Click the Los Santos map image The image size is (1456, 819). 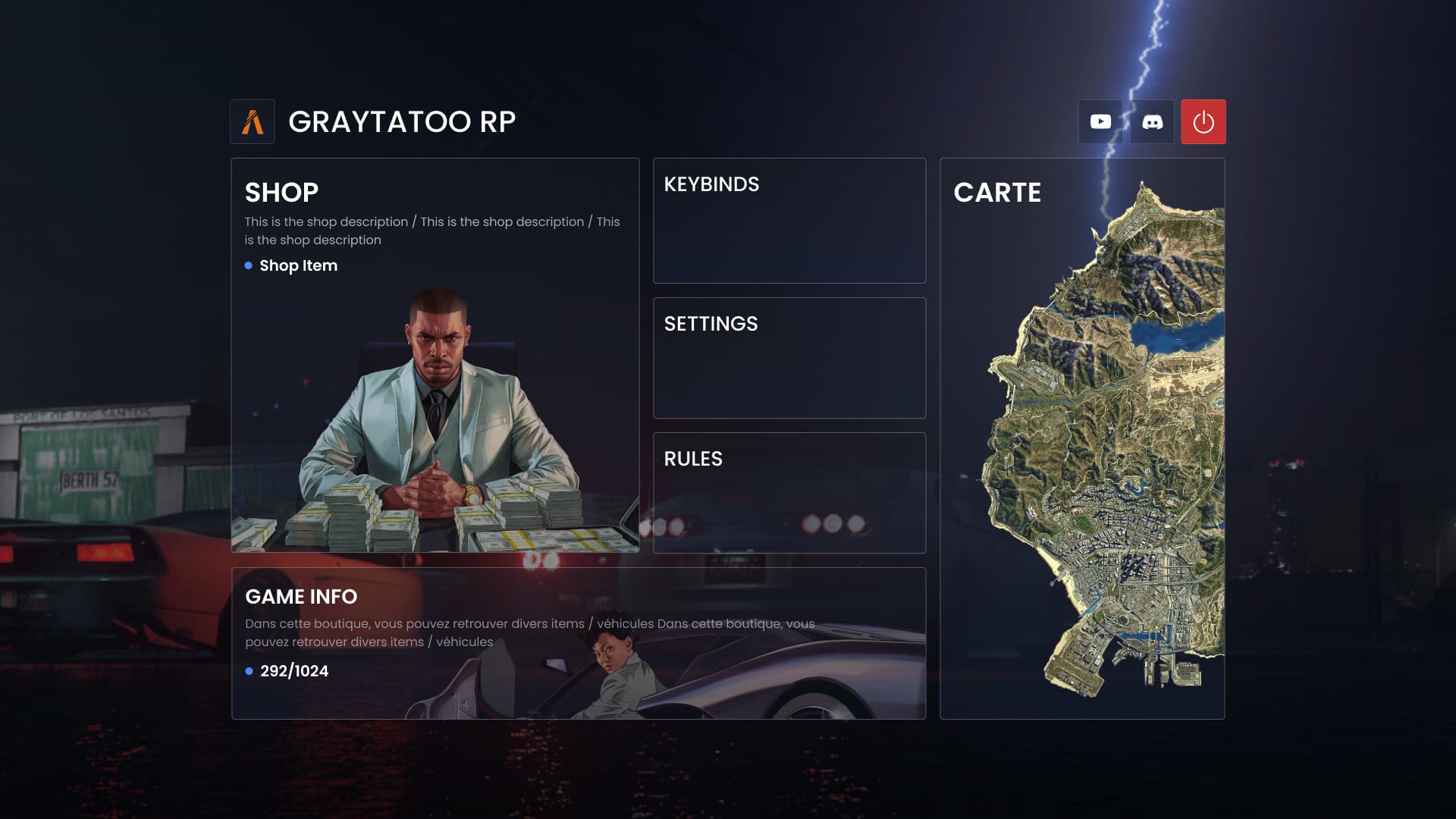[x=1103, y=438]
